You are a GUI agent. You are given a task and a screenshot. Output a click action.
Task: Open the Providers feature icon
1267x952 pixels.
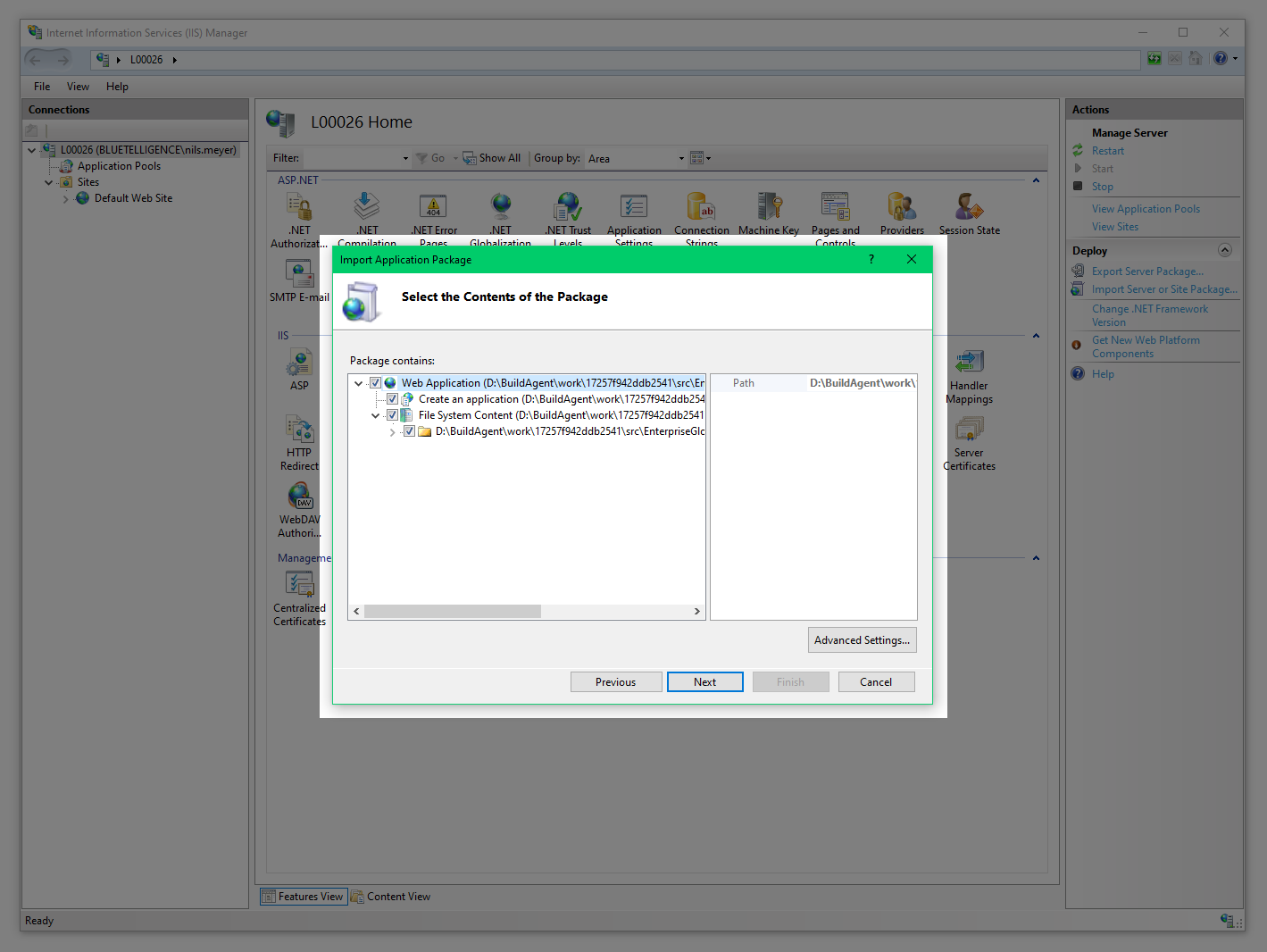tap(902, 208)
